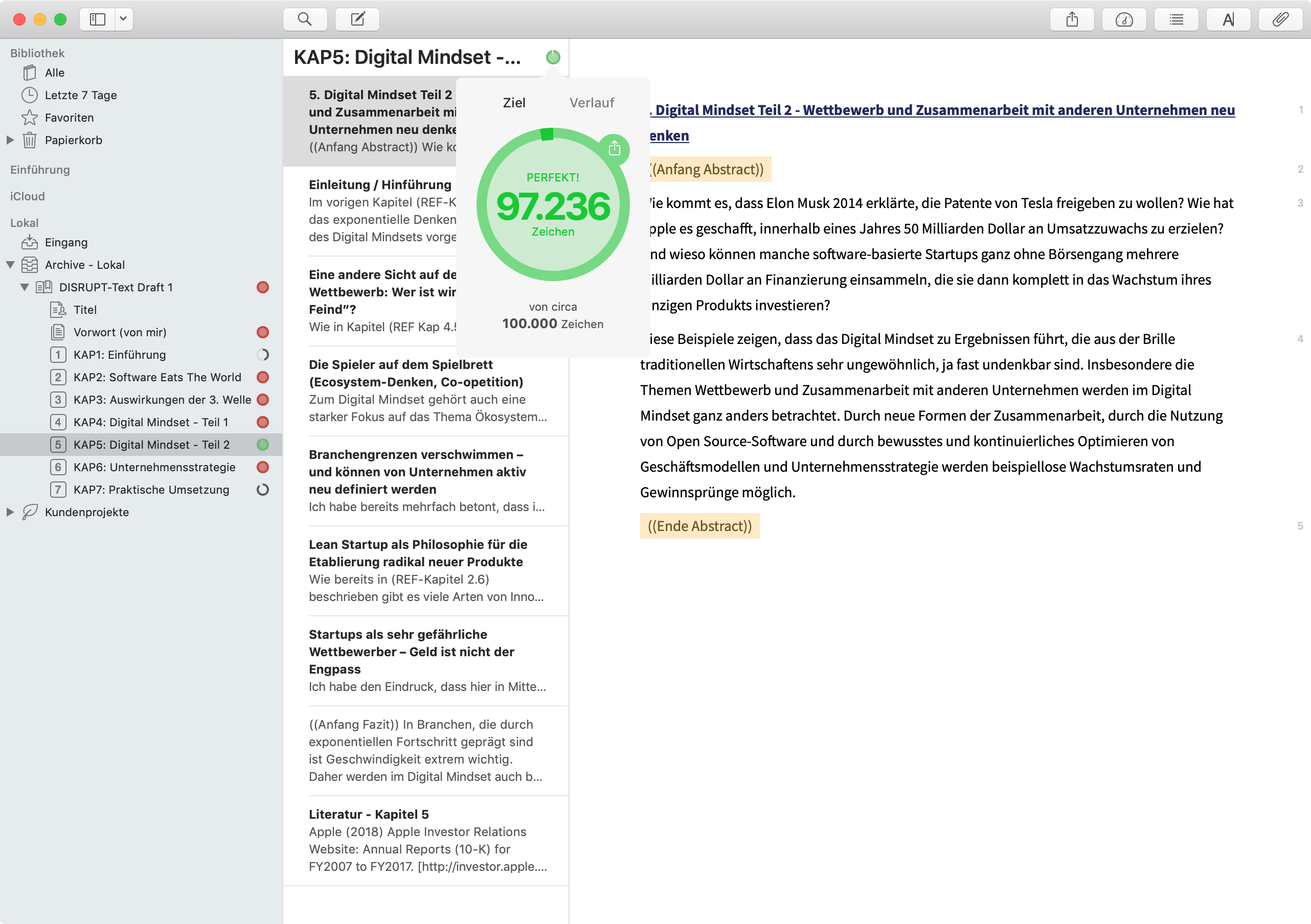Click green goal indicator beside KAP5 in sidebar

[263, 445]
